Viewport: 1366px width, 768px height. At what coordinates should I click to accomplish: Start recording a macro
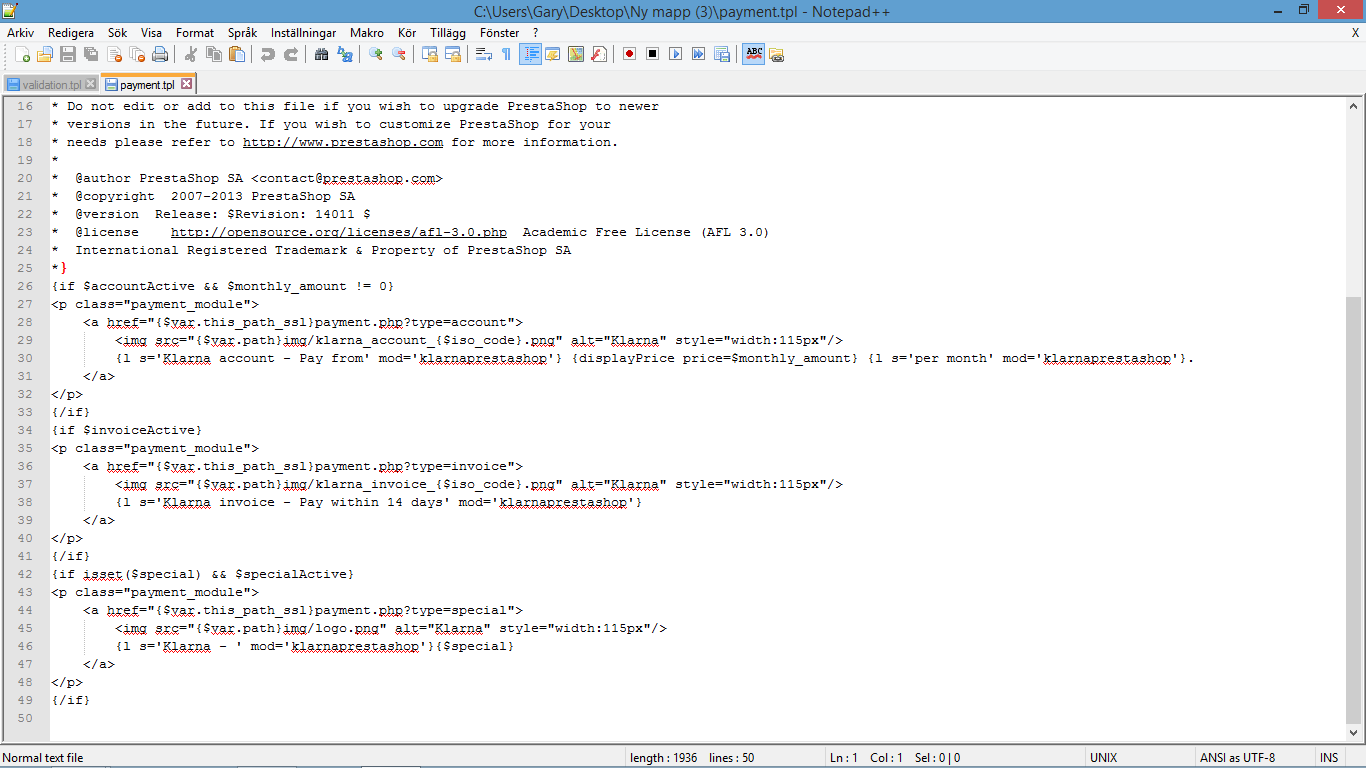tap(630, 54)
